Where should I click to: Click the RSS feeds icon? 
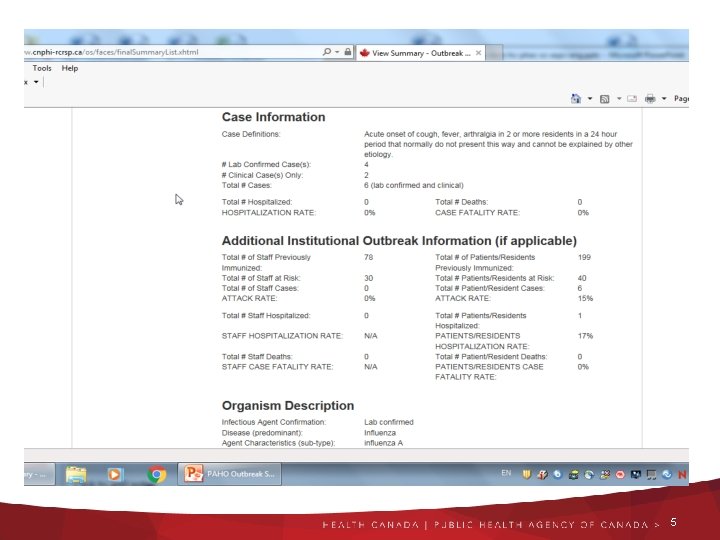tap(605, 99)
